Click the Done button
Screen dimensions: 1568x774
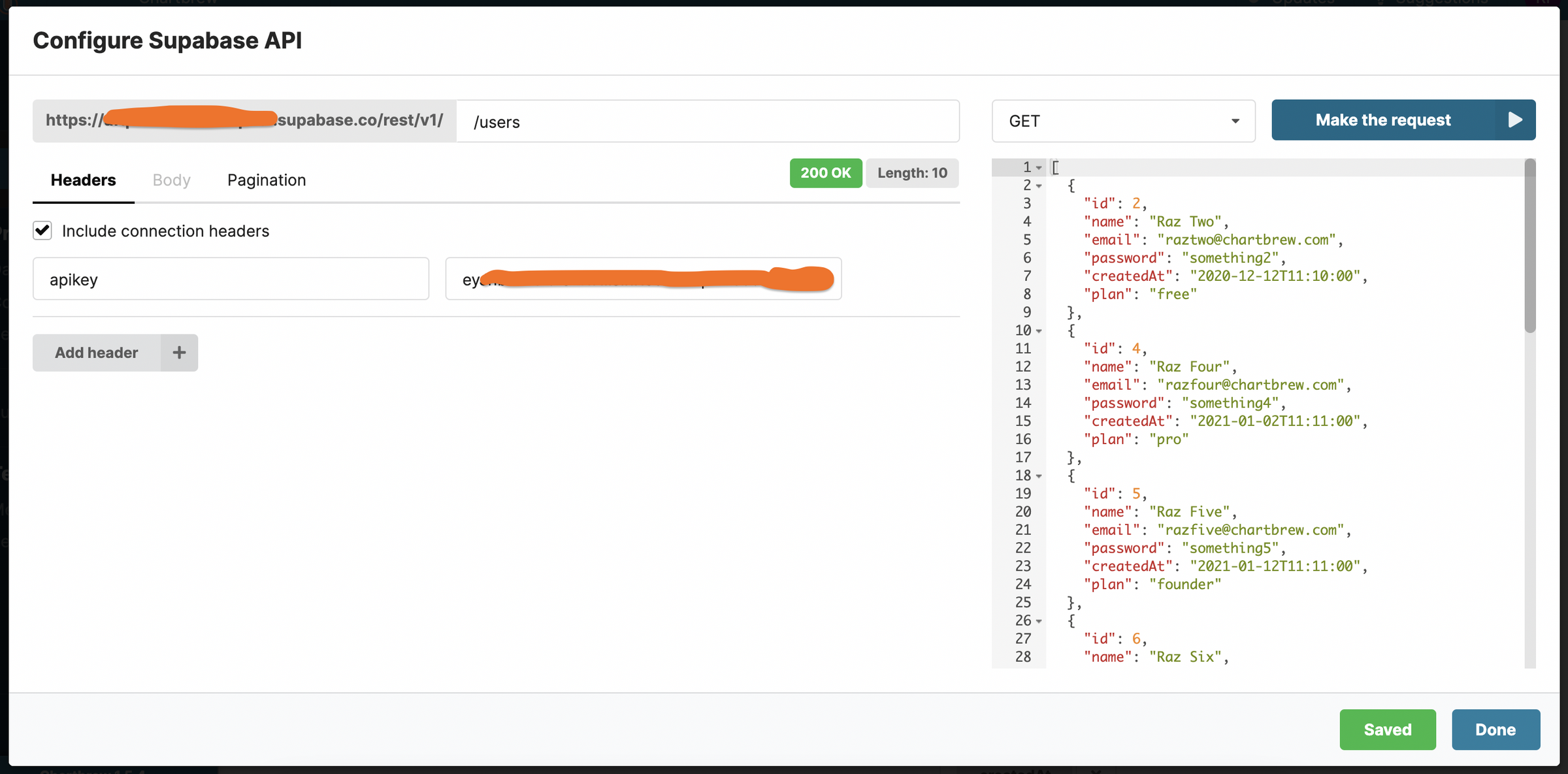(x=1495, y=730)
